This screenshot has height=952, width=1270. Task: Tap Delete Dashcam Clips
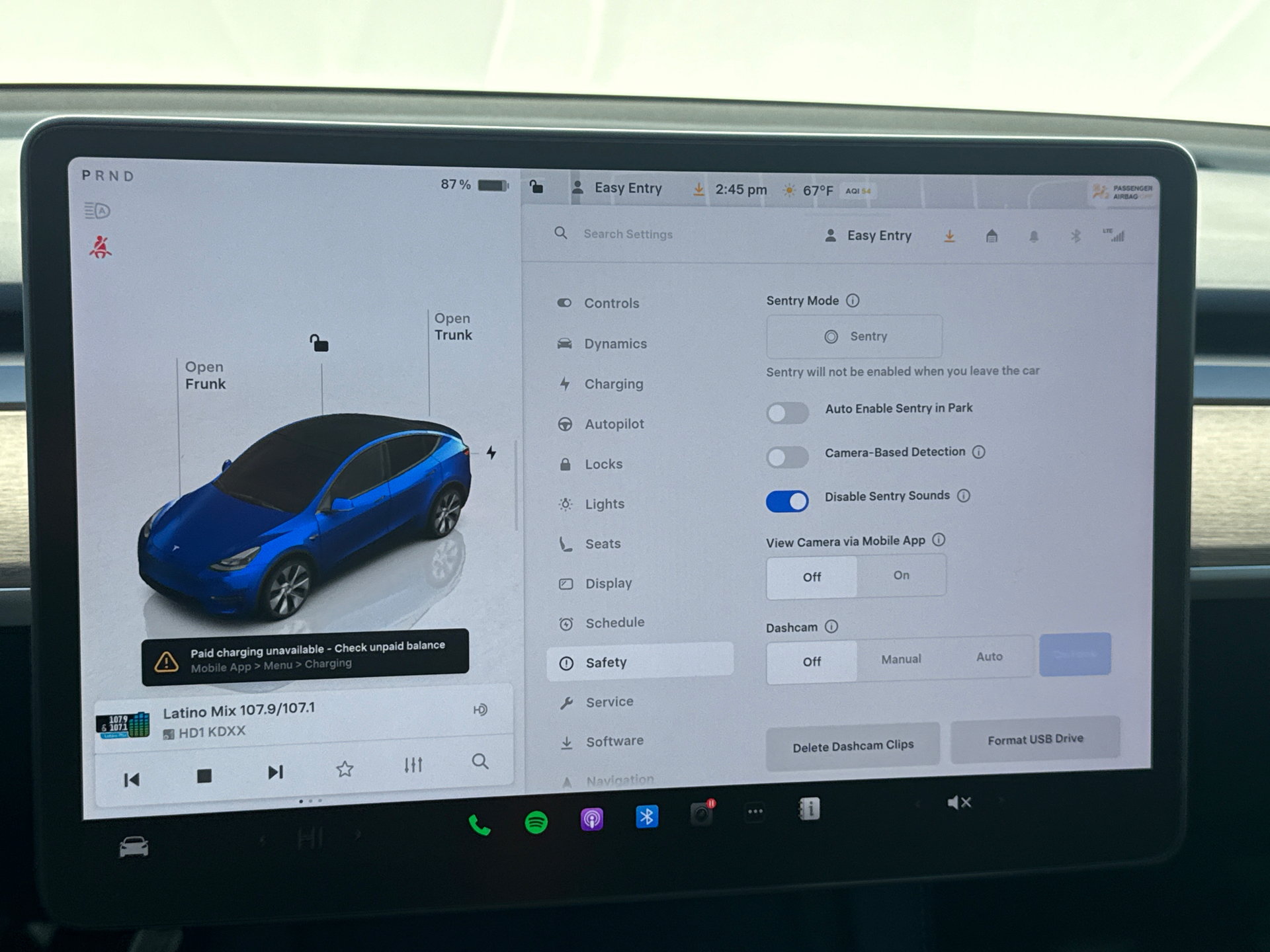click(852, 745)
